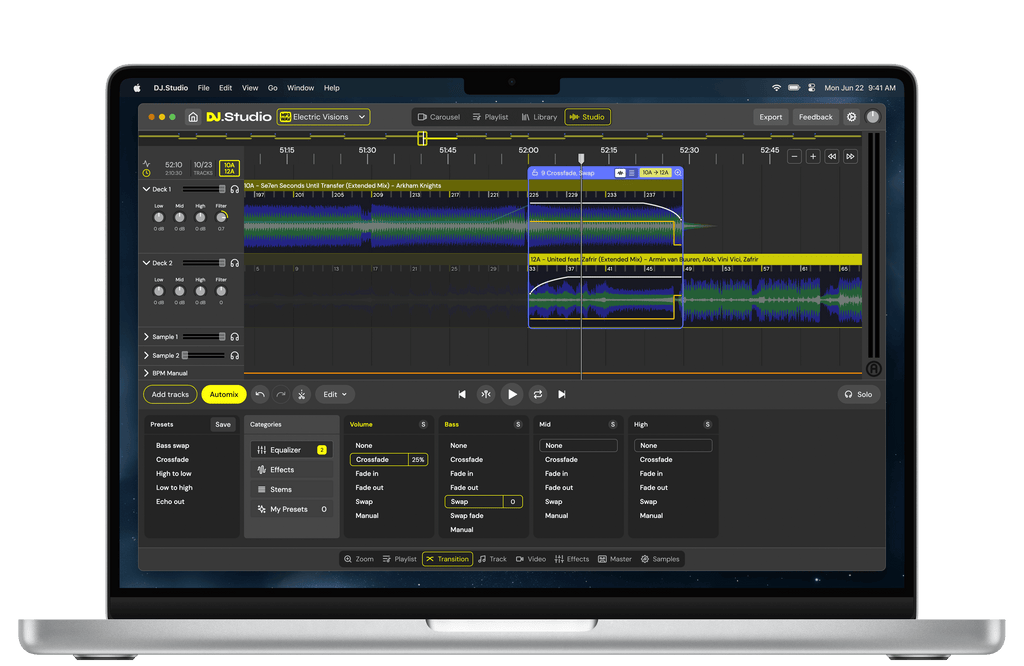This screenshot has height=666, width=1024.
Task: Toggle the S solo button on Volume column
Action: pos(423,424)
